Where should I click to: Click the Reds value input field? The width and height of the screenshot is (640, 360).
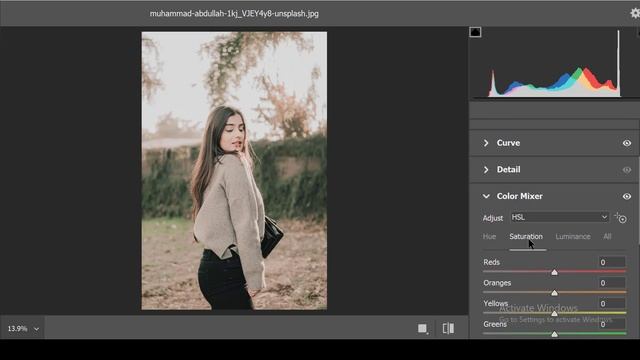(x=612, y=262)
